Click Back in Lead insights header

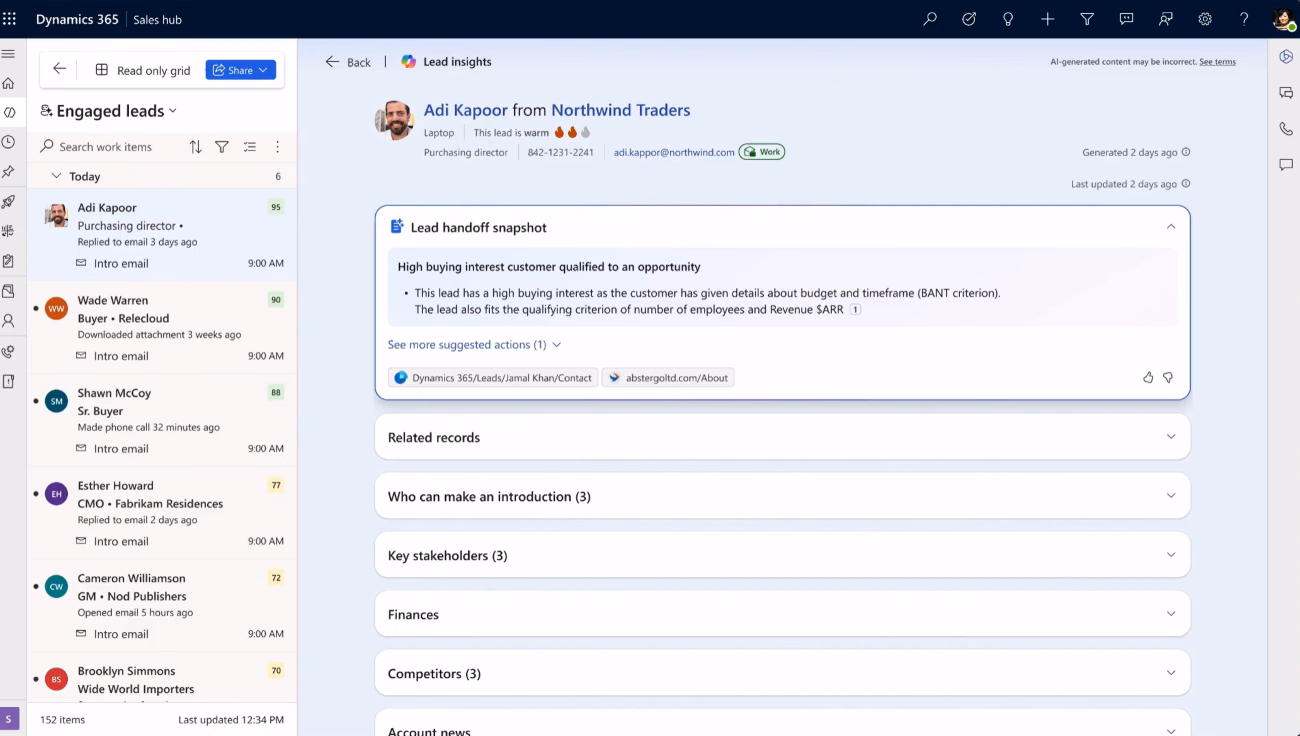click(x=348, y=62)
